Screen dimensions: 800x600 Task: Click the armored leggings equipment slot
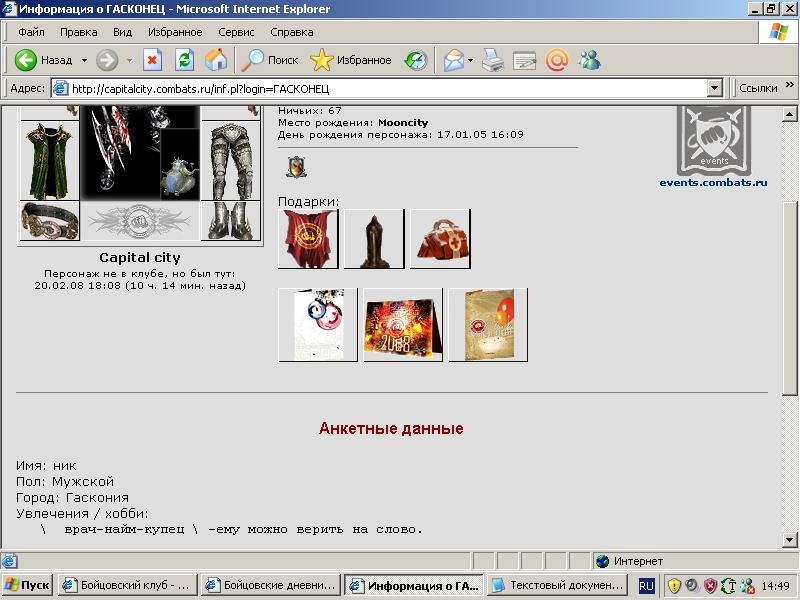(231, 161)
